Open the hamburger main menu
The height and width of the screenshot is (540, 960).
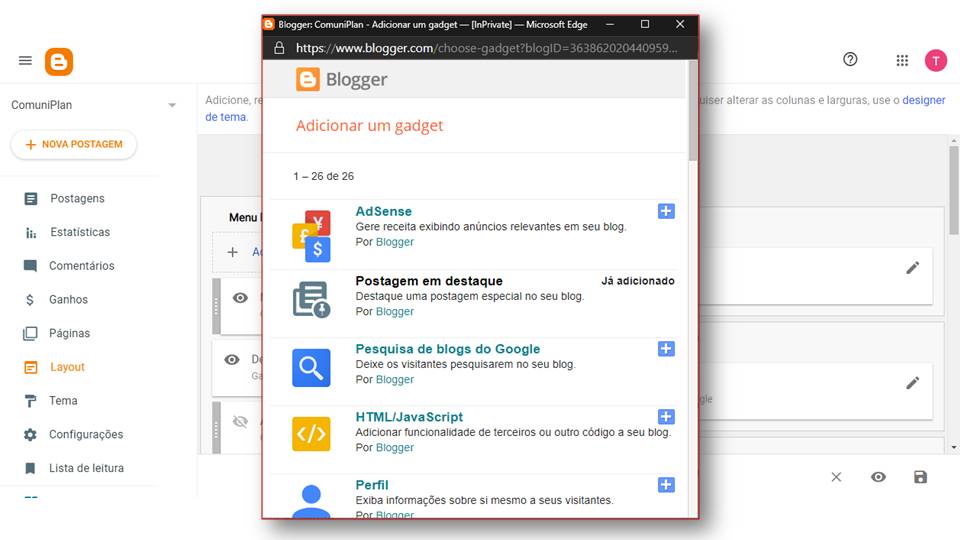pyautogui.click(x=25, y=61)
